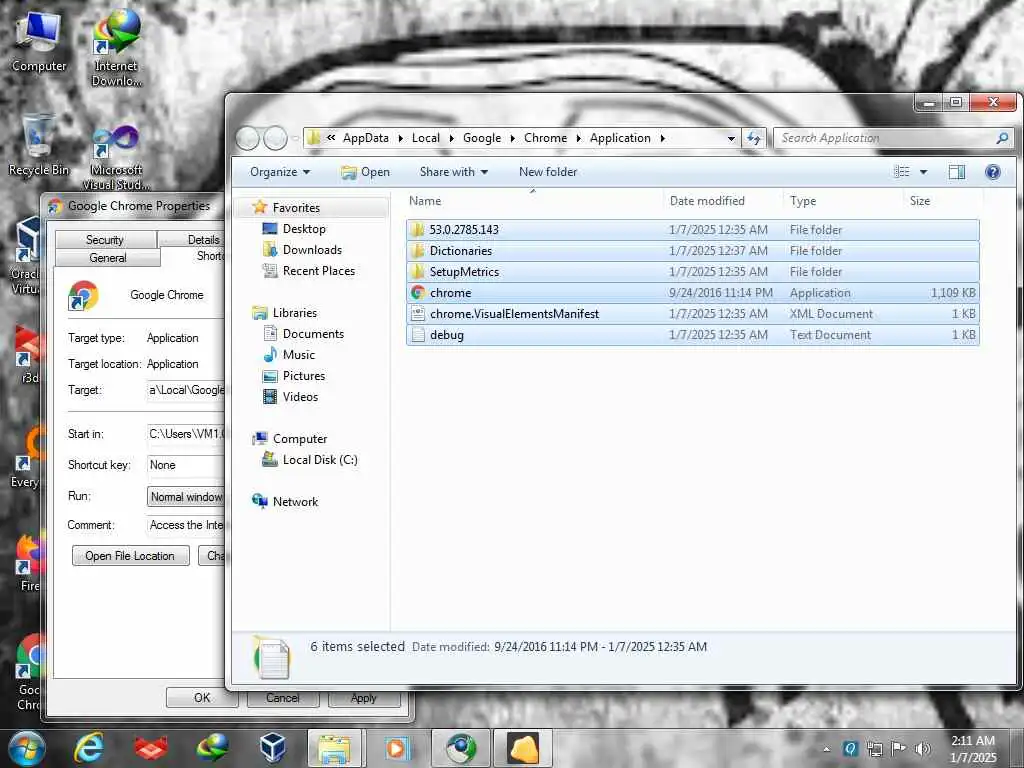Go to the Google breadcrumb folder

click(482, 138)
